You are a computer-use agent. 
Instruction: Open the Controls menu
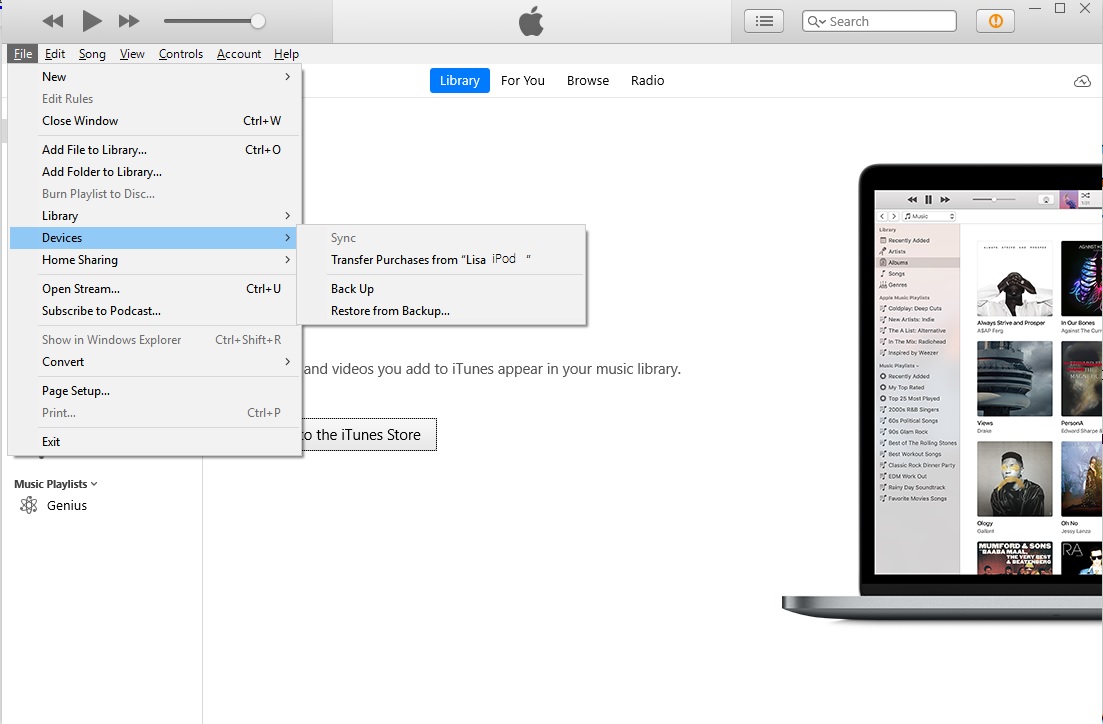click(181, 53)
